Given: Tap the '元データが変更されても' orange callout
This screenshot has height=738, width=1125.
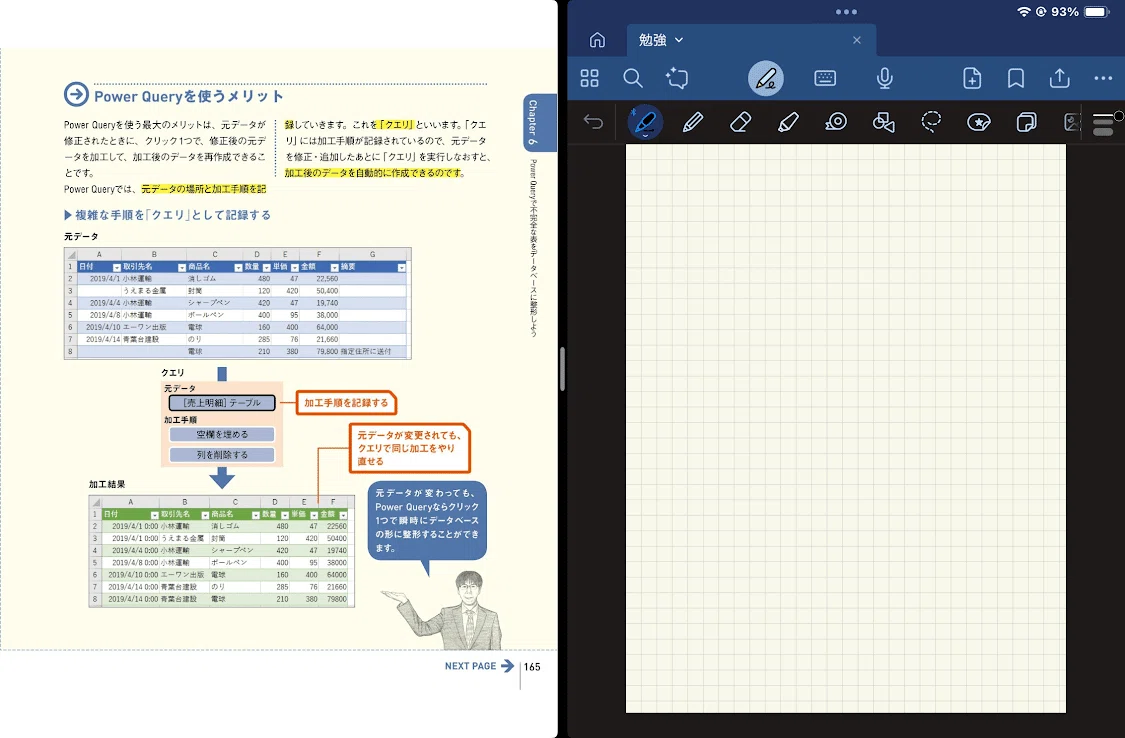Looking at the screenshot, I should click(x=410, y=448).
